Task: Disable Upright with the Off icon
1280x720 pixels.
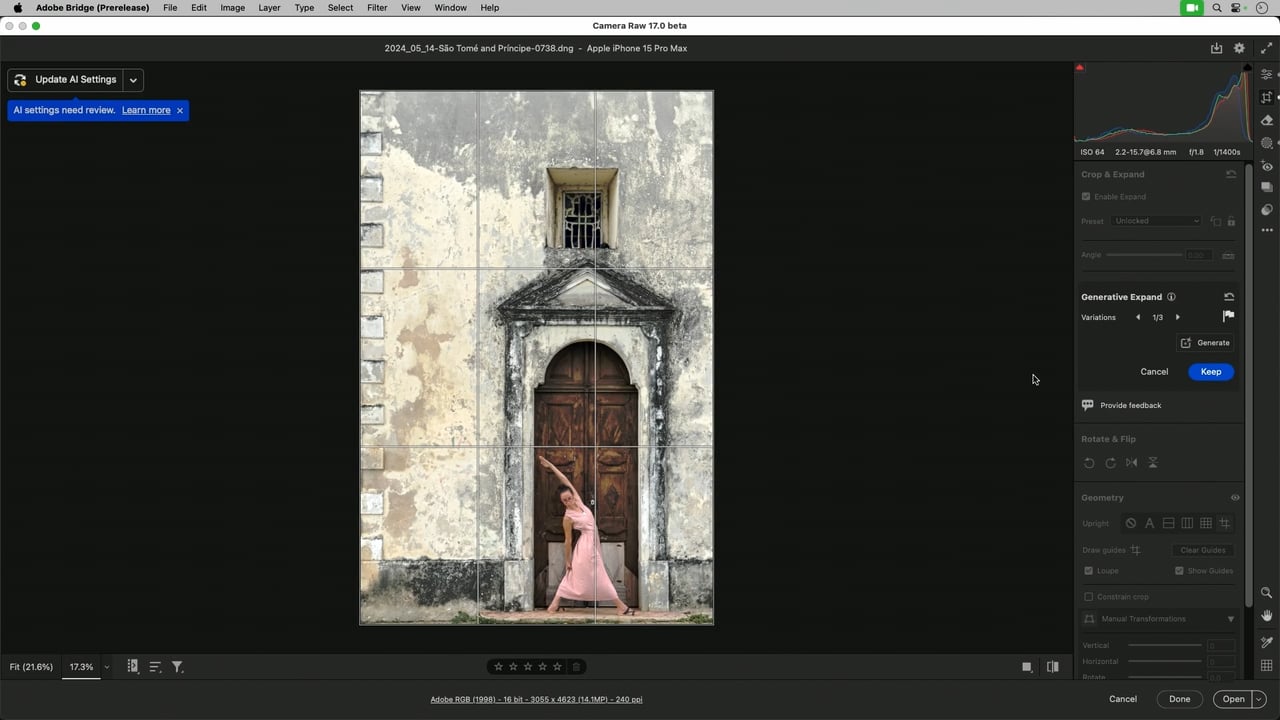Action: point(1130,523)
